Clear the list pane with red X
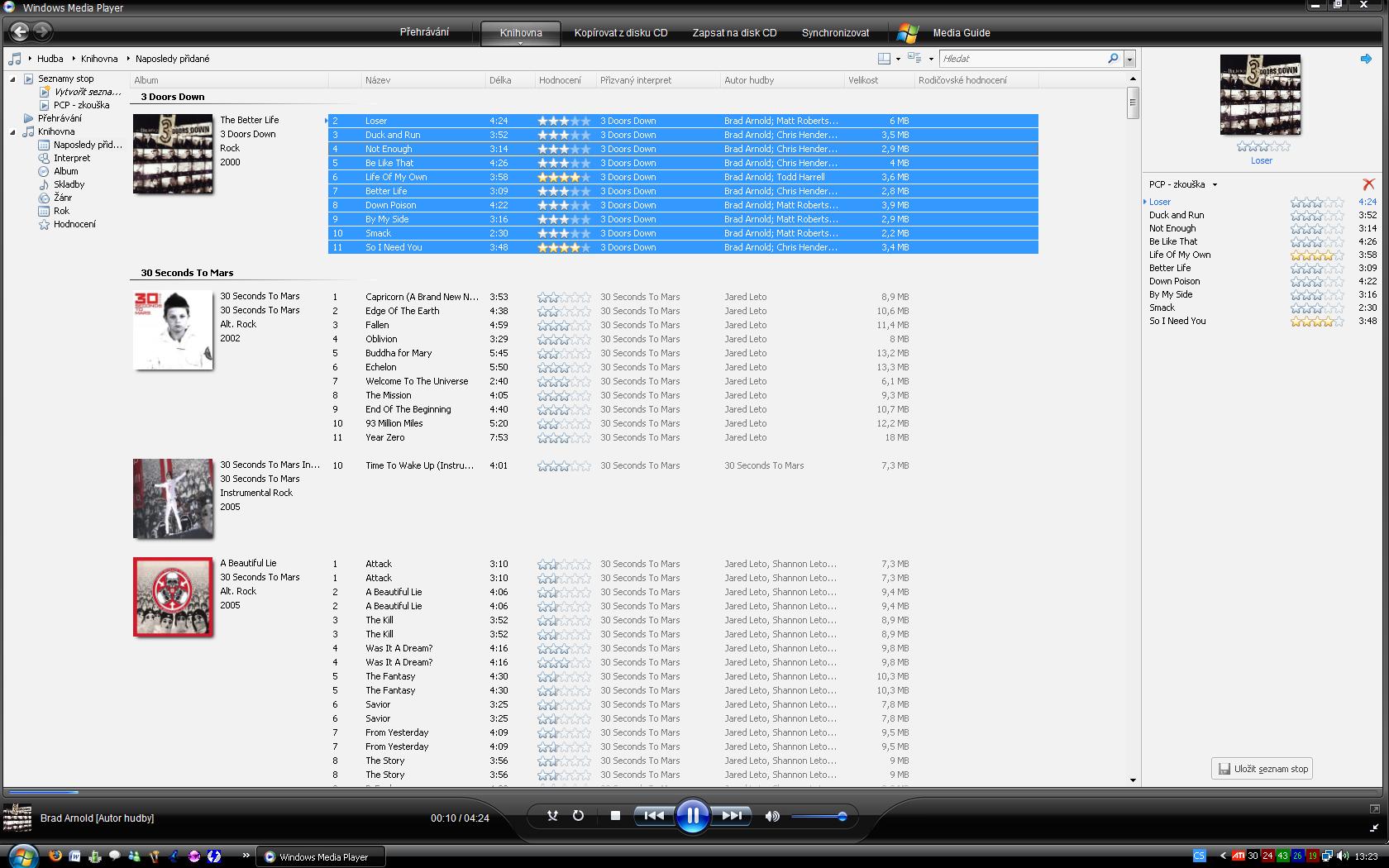The height and width of the screenshot is (868, 1389). pyautogui.click(x=1368, y=184)
